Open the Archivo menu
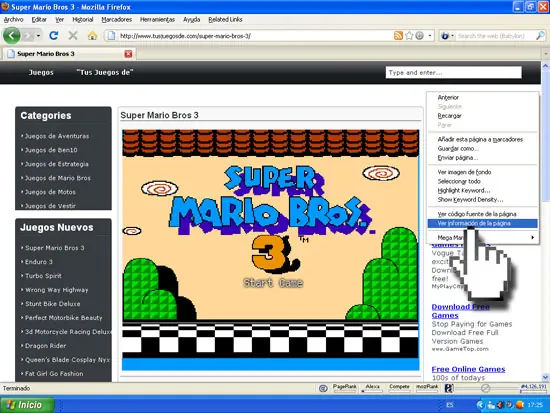Viewport: 550px width, 413px height. pyautogui.click(x=13, y=20)
